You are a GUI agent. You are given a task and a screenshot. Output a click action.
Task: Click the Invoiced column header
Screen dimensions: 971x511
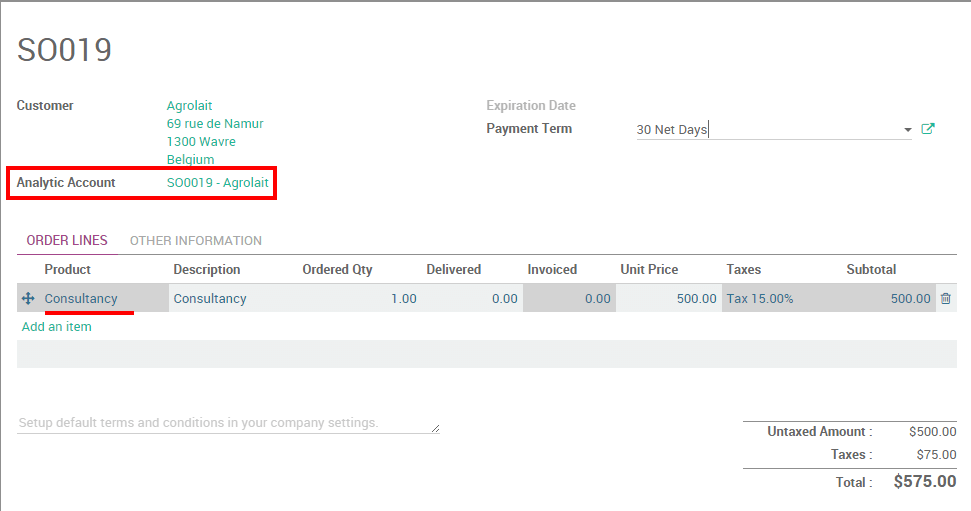click(552, 269)
